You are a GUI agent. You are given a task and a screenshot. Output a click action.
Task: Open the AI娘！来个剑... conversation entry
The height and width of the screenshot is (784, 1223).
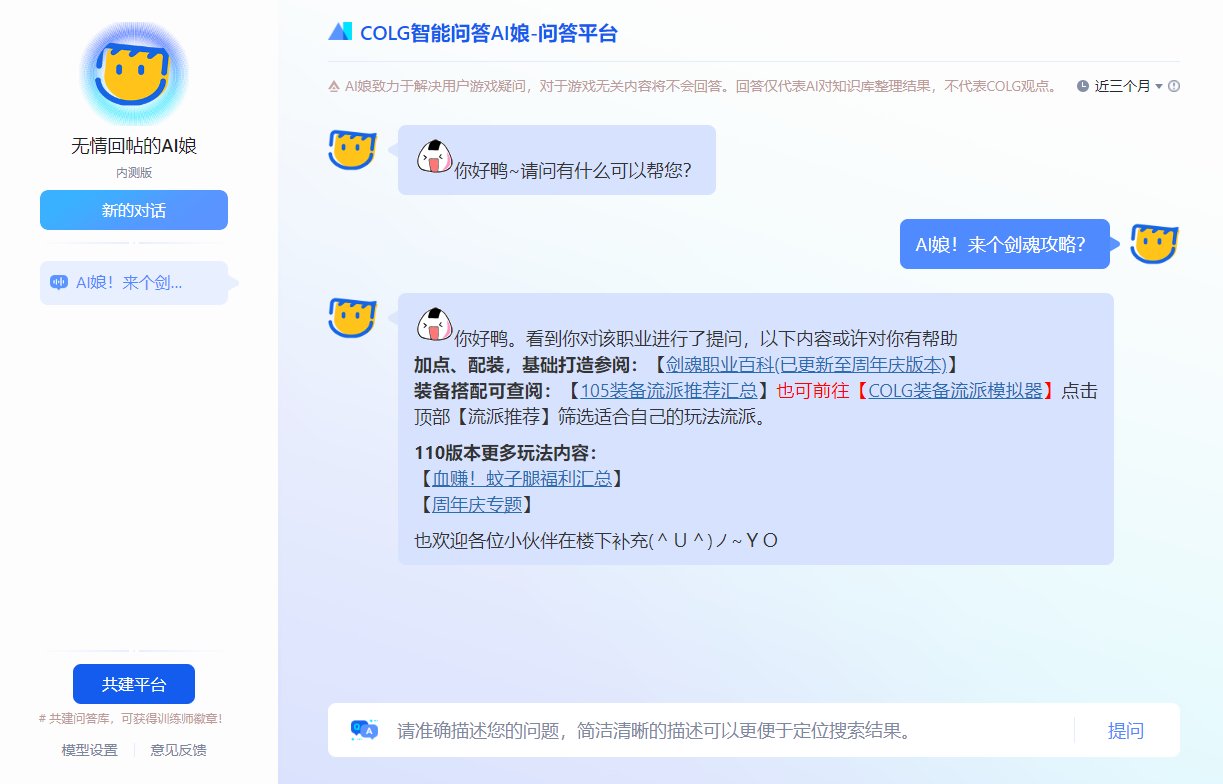click(134, 283)
